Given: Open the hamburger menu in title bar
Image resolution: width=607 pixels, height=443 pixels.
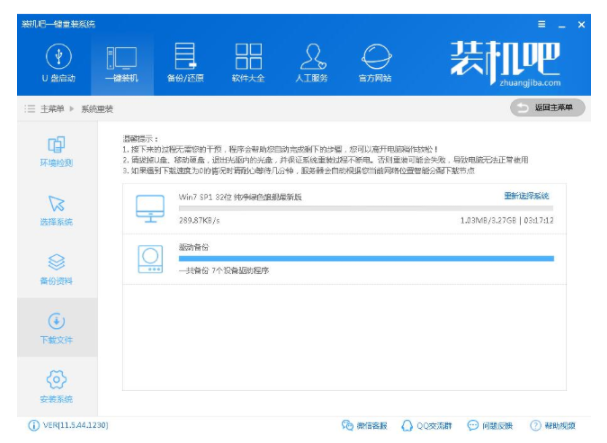Looking at the screenshot, I should [542, 23].
